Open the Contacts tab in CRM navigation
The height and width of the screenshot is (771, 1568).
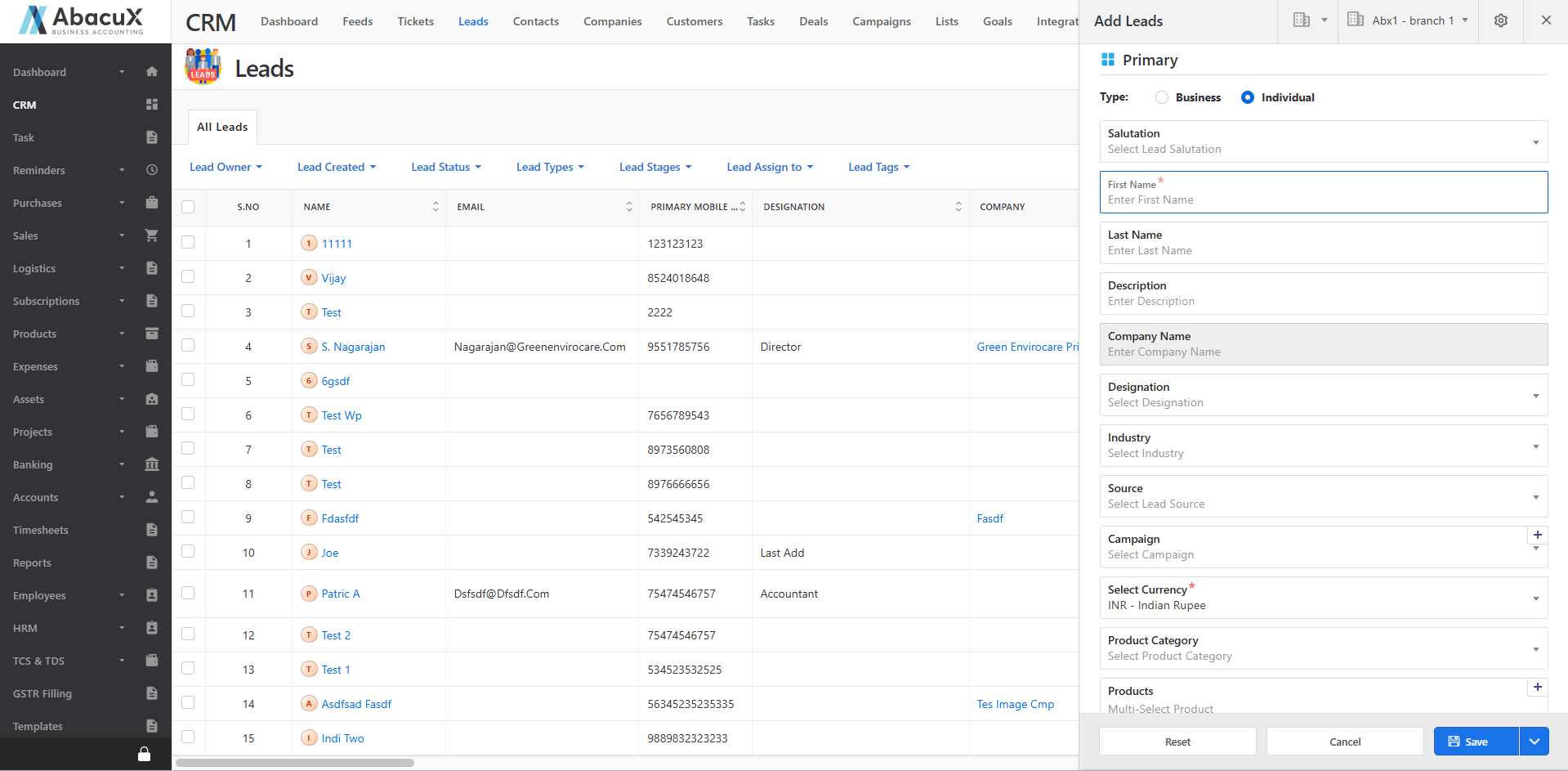coord(535,21)
